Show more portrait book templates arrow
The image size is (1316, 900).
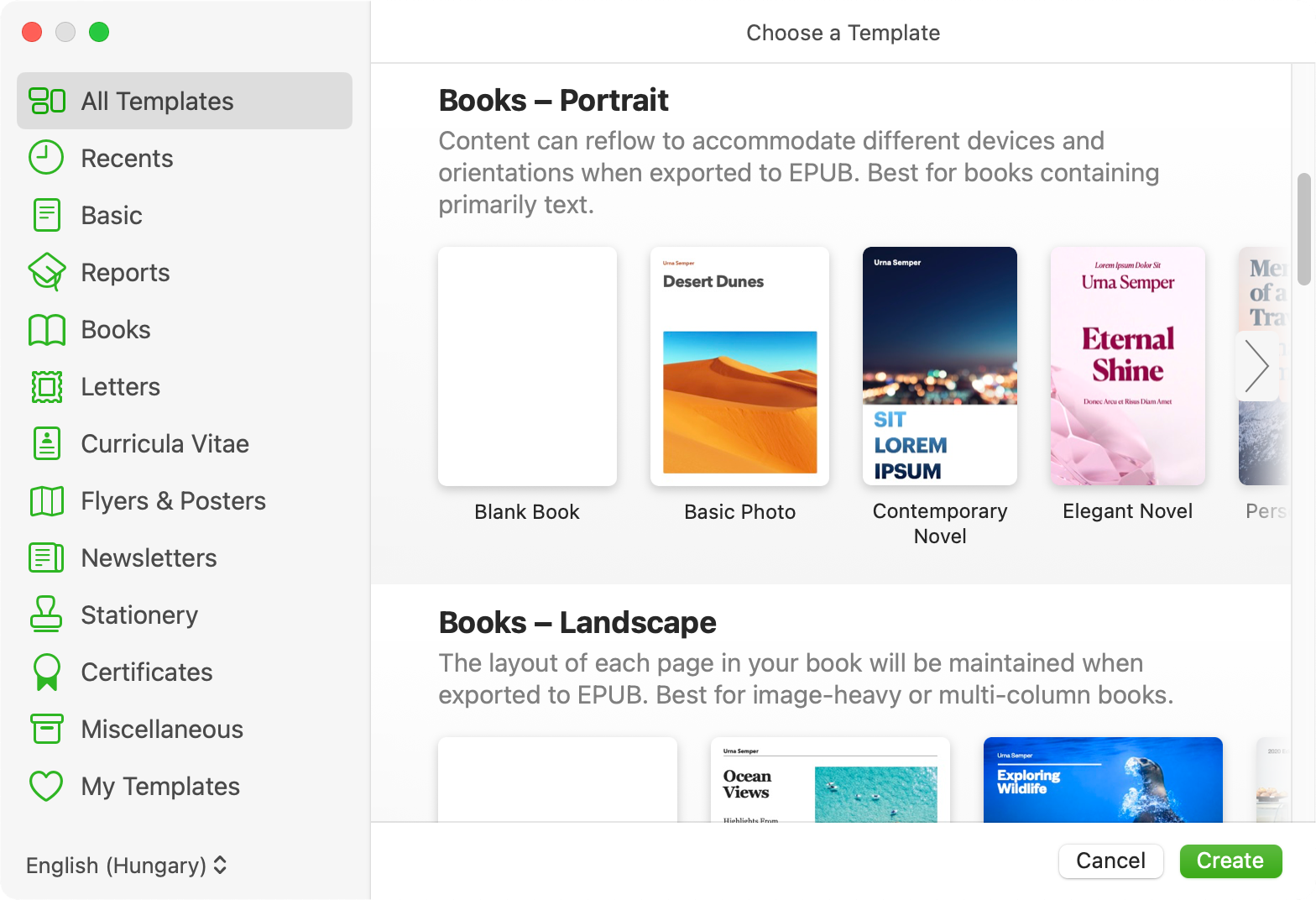tap(1256, 366)
